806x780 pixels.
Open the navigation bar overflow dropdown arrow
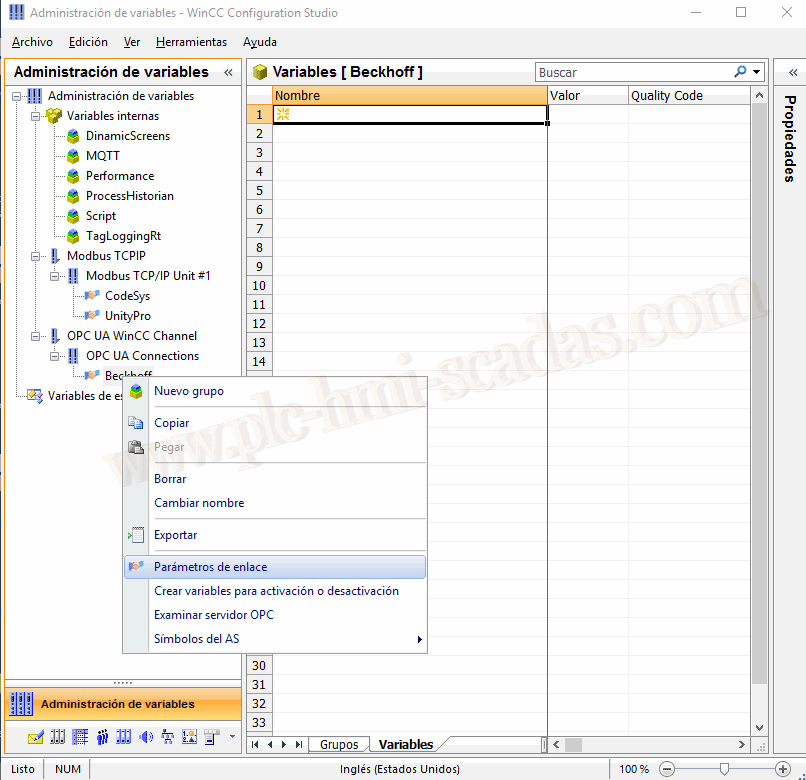[x=232, y=738]
